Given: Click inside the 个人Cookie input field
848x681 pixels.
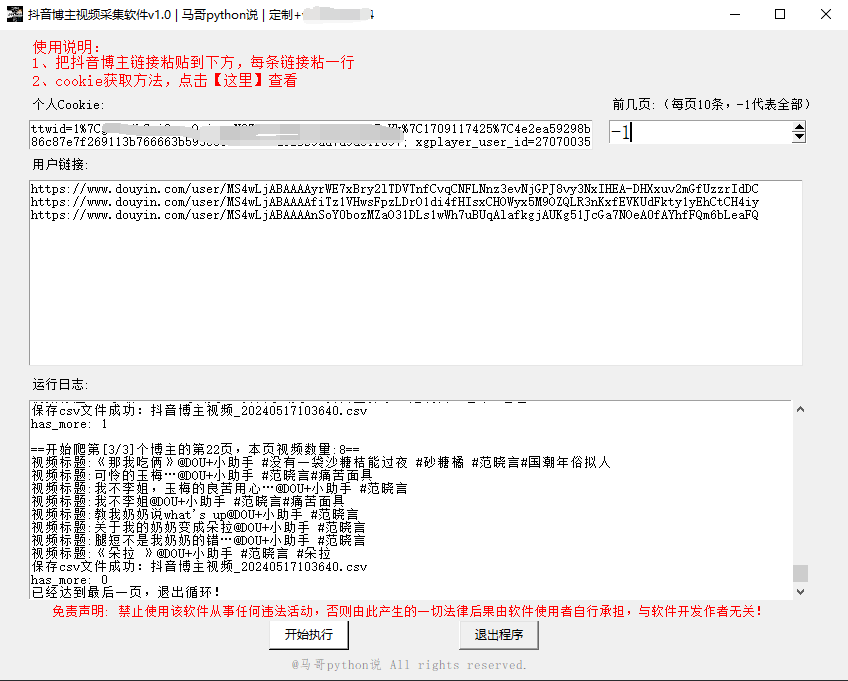Looking at the screenshot, I should click(x=300, y=134).
